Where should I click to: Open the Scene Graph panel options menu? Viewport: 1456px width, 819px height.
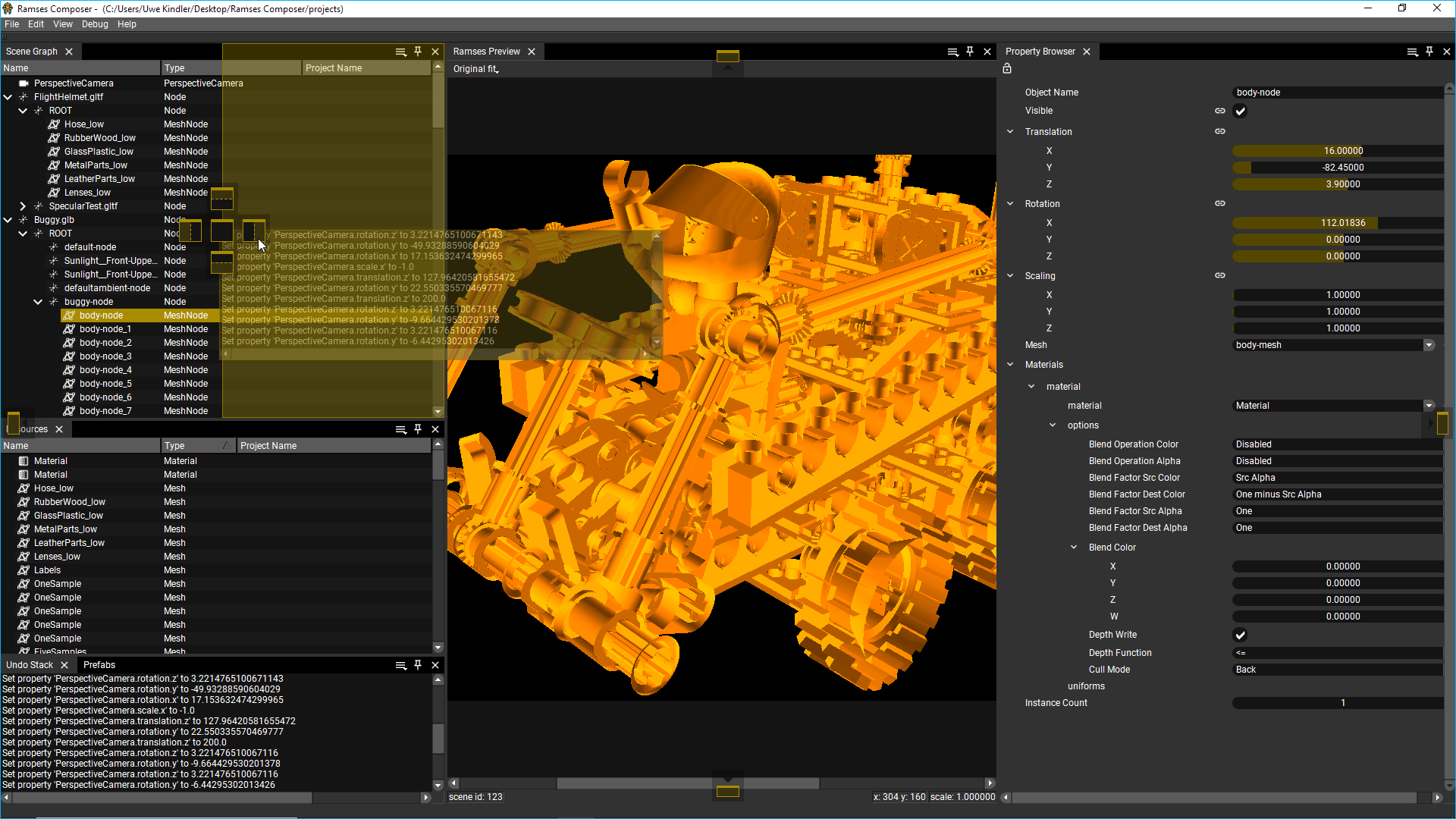[x=400, y=52]
